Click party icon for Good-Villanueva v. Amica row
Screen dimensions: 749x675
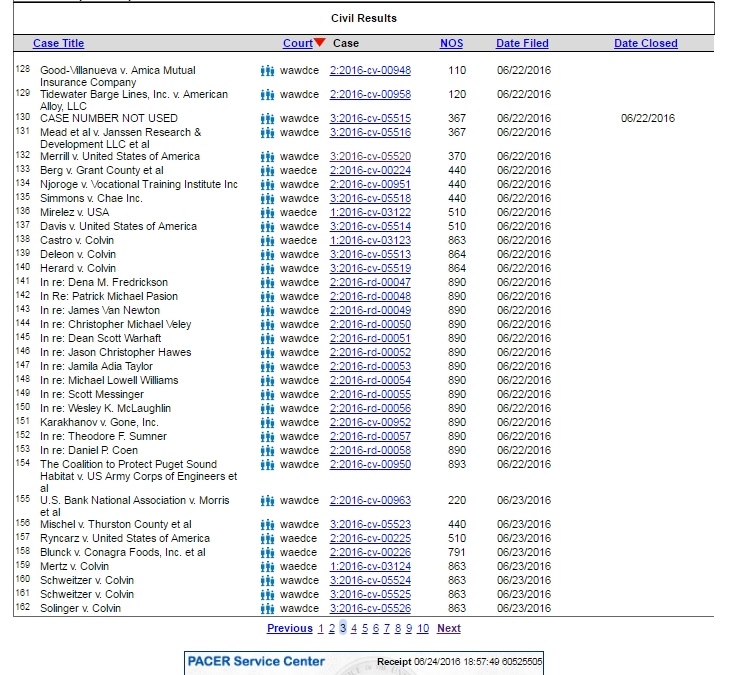tap(267, 71)
